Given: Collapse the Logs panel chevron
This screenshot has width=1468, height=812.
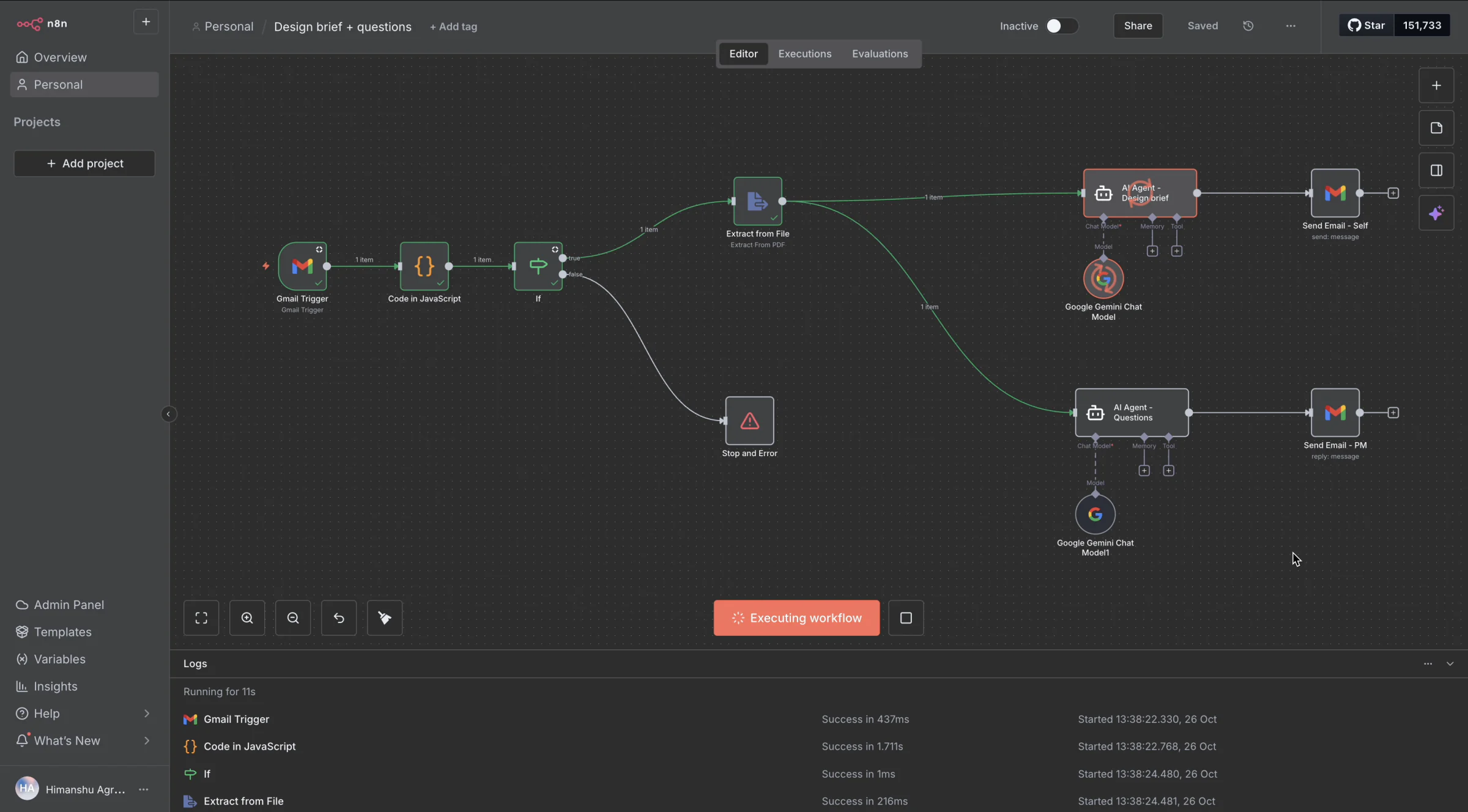Looking at the screenshot, I should pyautogui.click(x=1450, y=663).
